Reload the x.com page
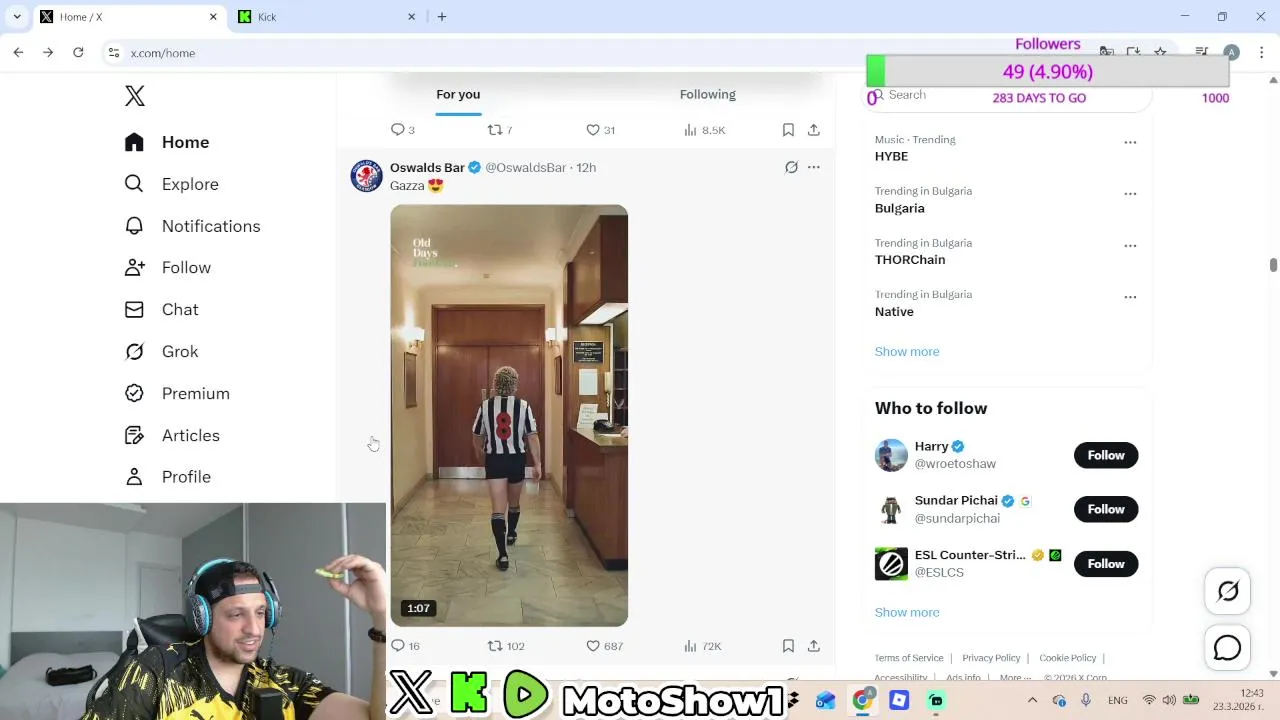 point(78,53)
